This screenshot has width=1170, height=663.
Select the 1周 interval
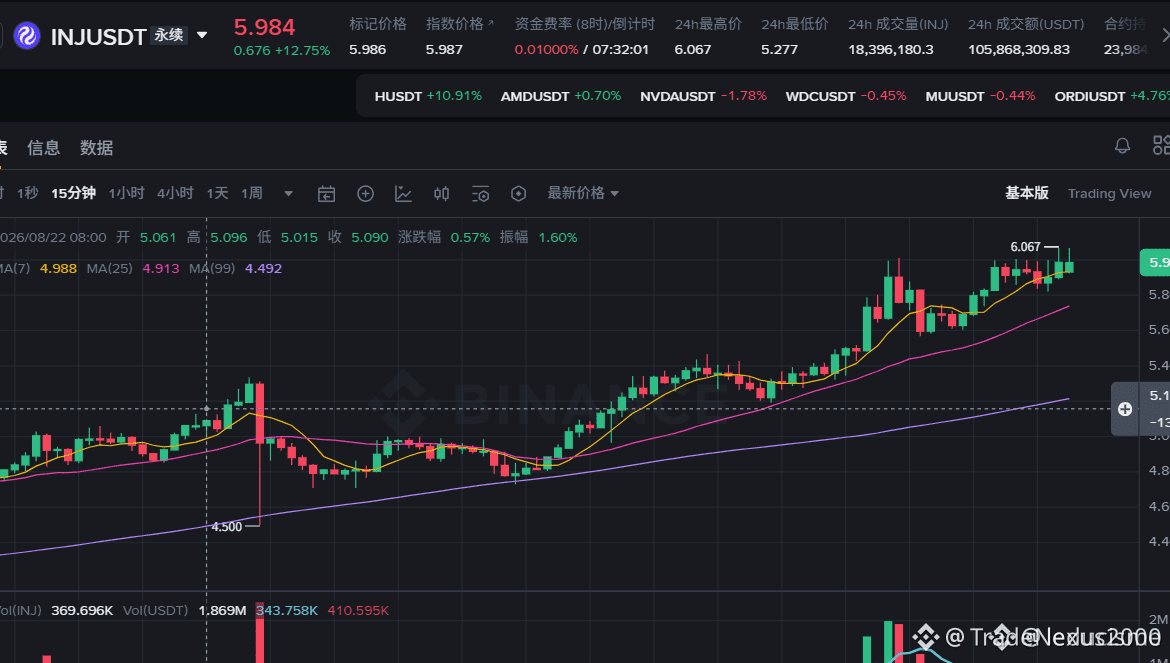251,193
